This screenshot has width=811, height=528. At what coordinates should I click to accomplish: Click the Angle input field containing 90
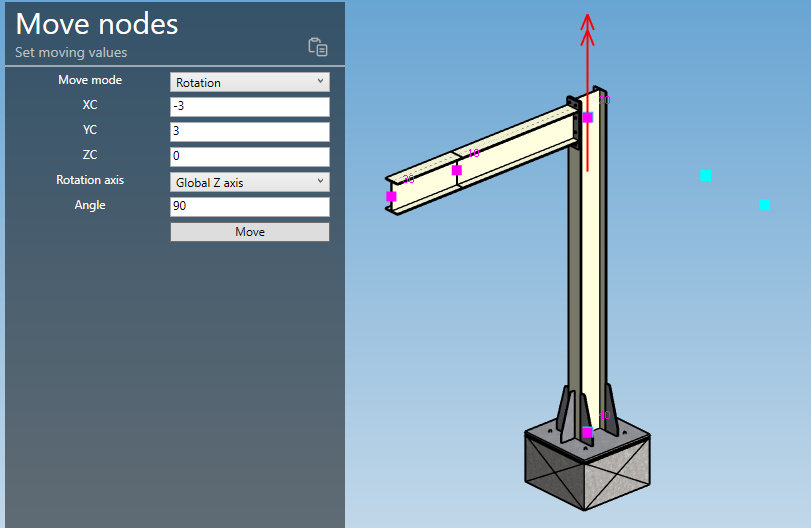click(250, 206)
